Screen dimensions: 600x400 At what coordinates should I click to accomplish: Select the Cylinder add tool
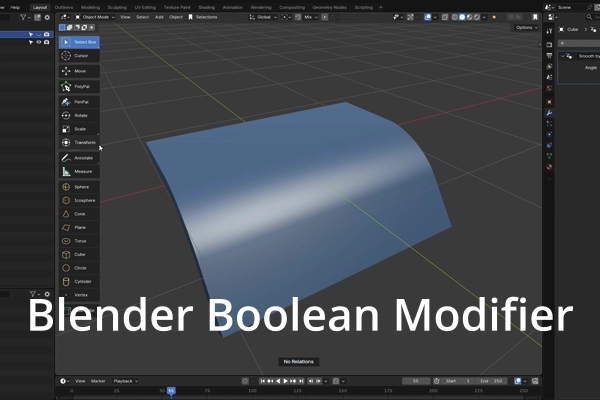(79, 282)
